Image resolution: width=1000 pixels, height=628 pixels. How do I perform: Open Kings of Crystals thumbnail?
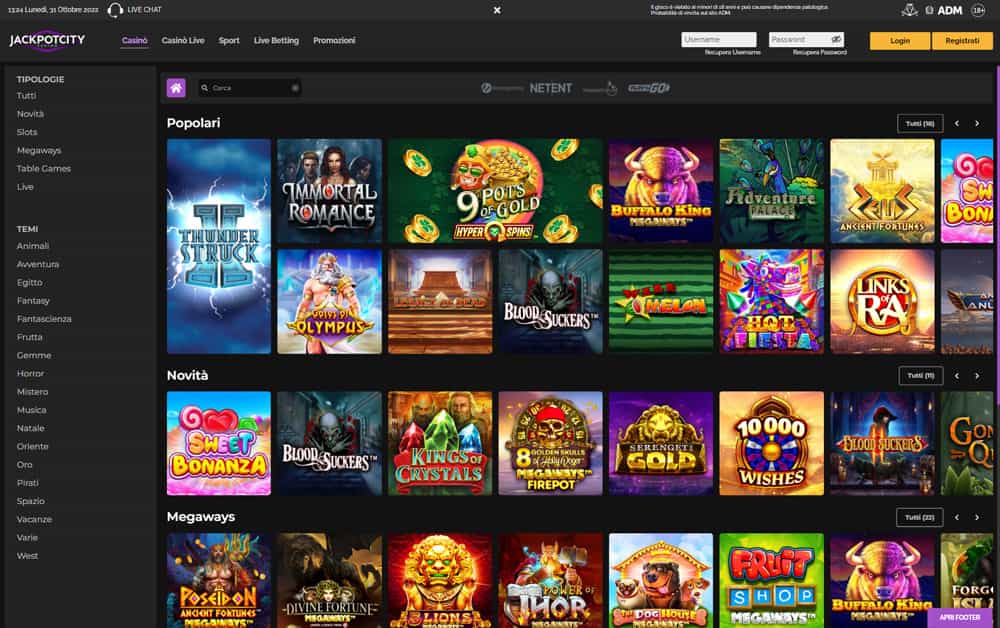440,443
